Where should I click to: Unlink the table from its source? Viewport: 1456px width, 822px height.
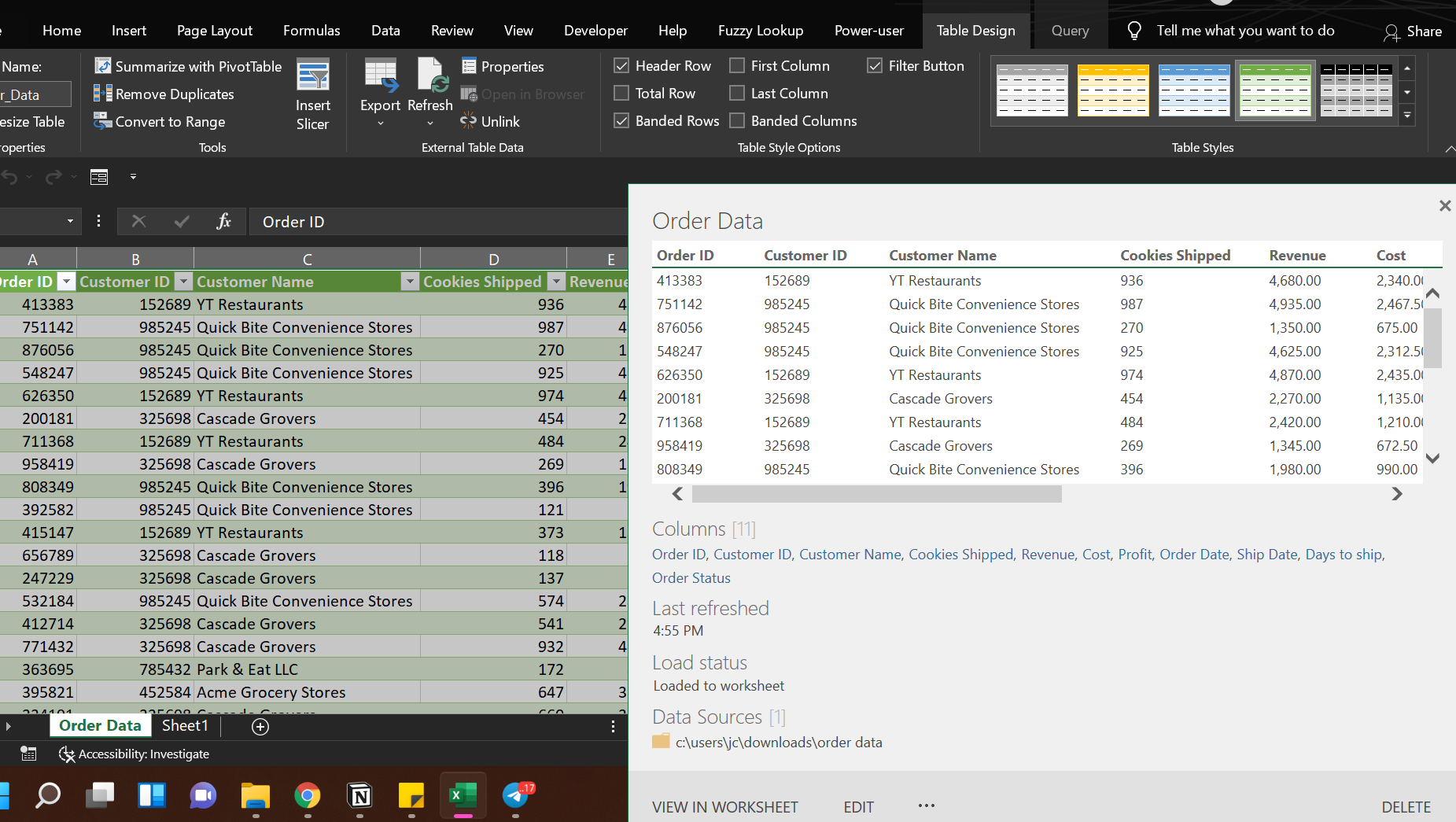489,121
